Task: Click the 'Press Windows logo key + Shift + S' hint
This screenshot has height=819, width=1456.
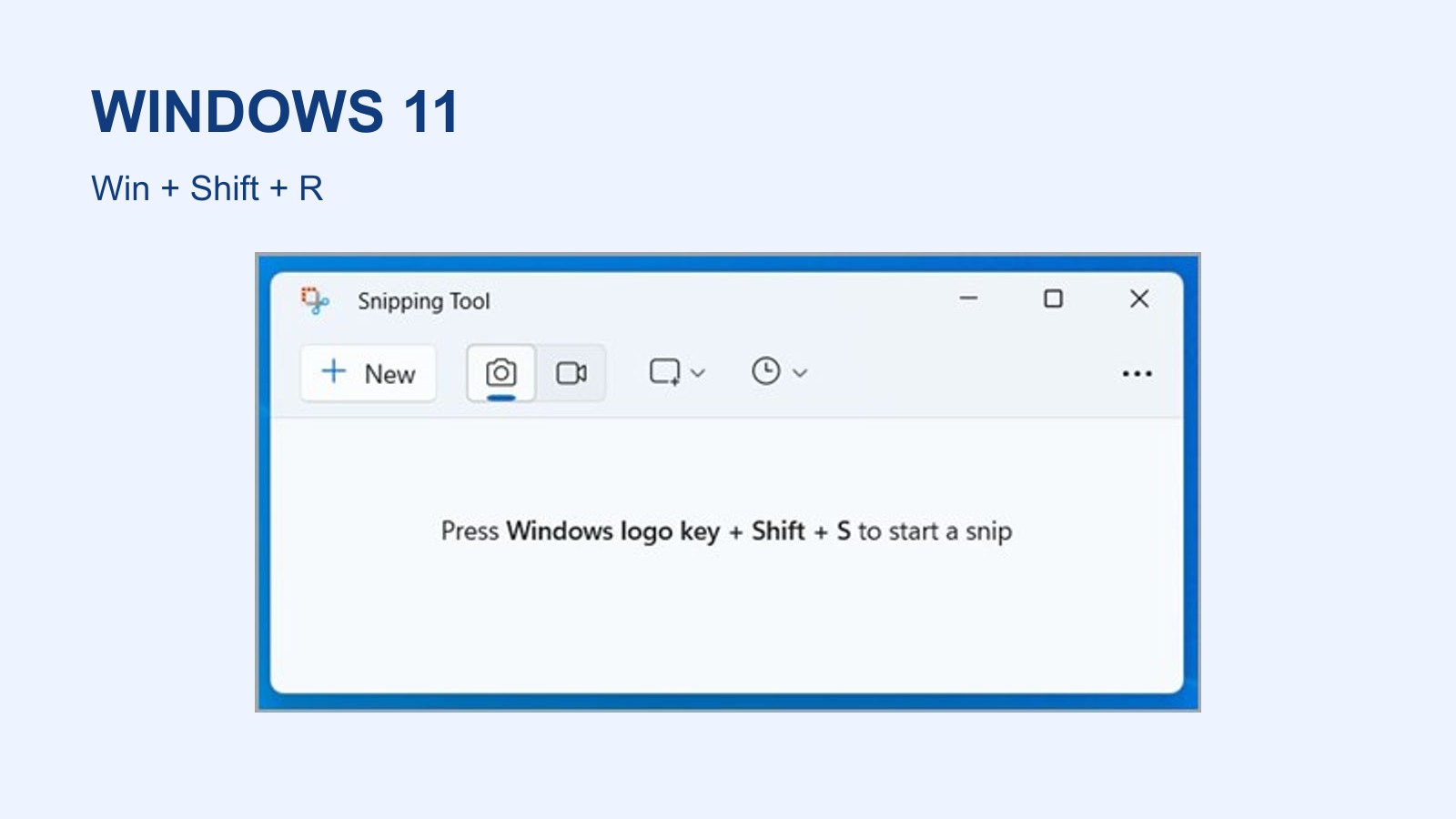Action: coord(726,531)
